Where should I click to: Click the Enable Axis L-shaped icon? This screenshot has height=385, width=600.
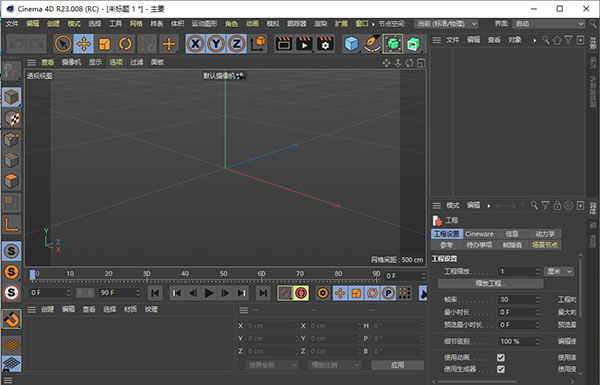click(x=11, y=224)
